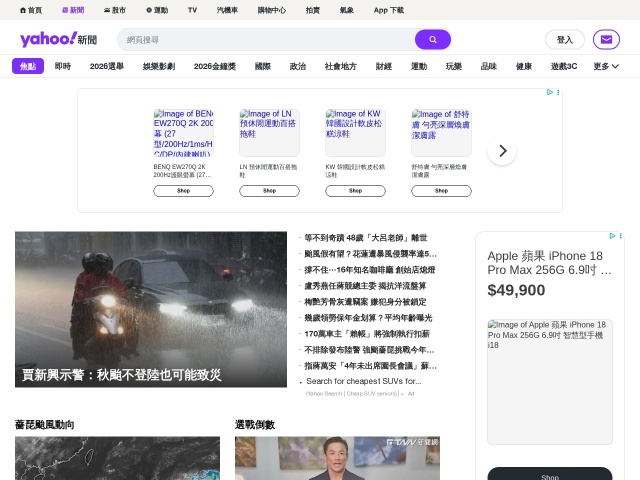Open LN slippers product image

[x=269, y=133]
